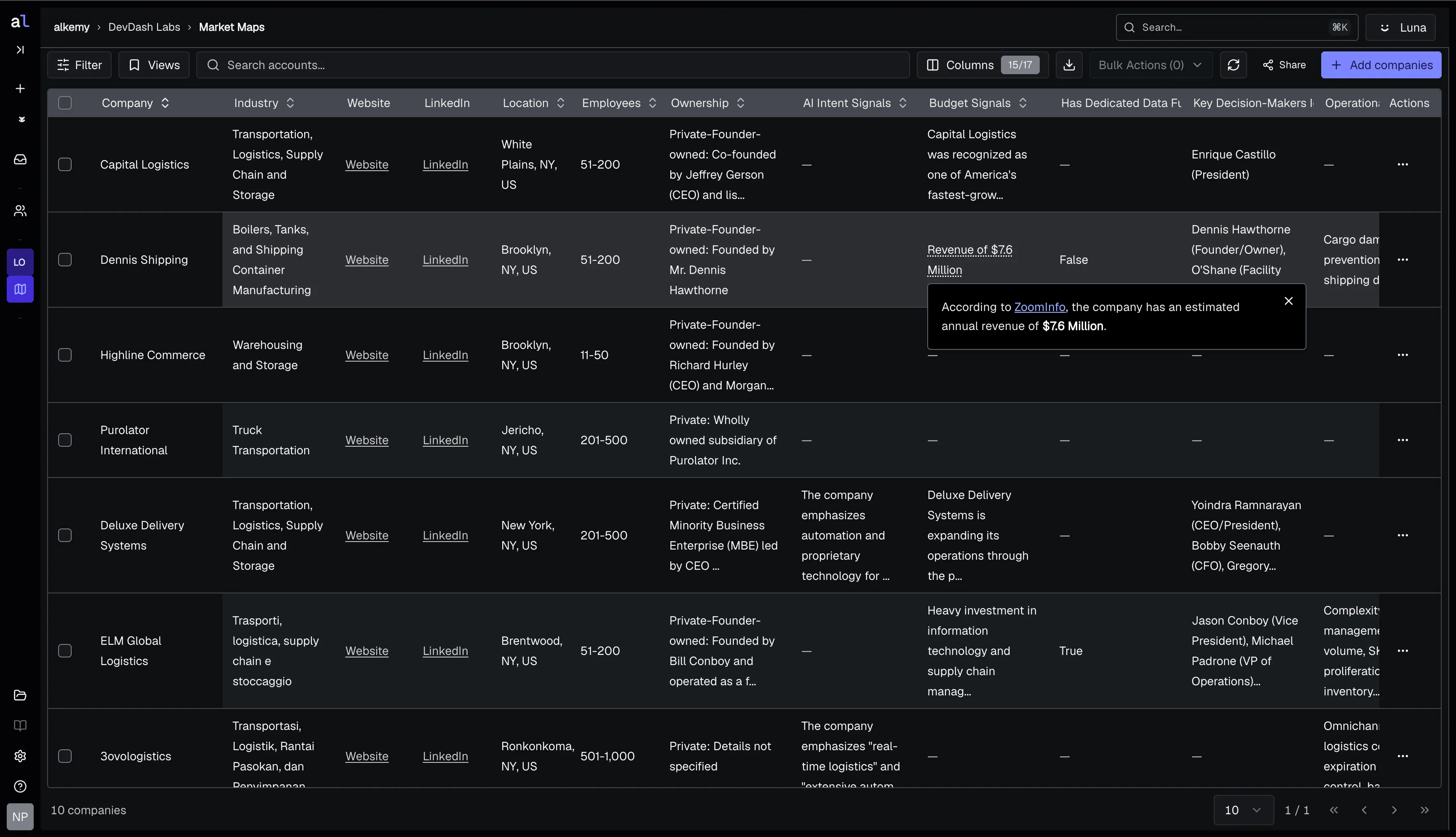1456x837 pixels.
Task: Open the Bulk Actions dropdown
Action: tap(1150, 65)
